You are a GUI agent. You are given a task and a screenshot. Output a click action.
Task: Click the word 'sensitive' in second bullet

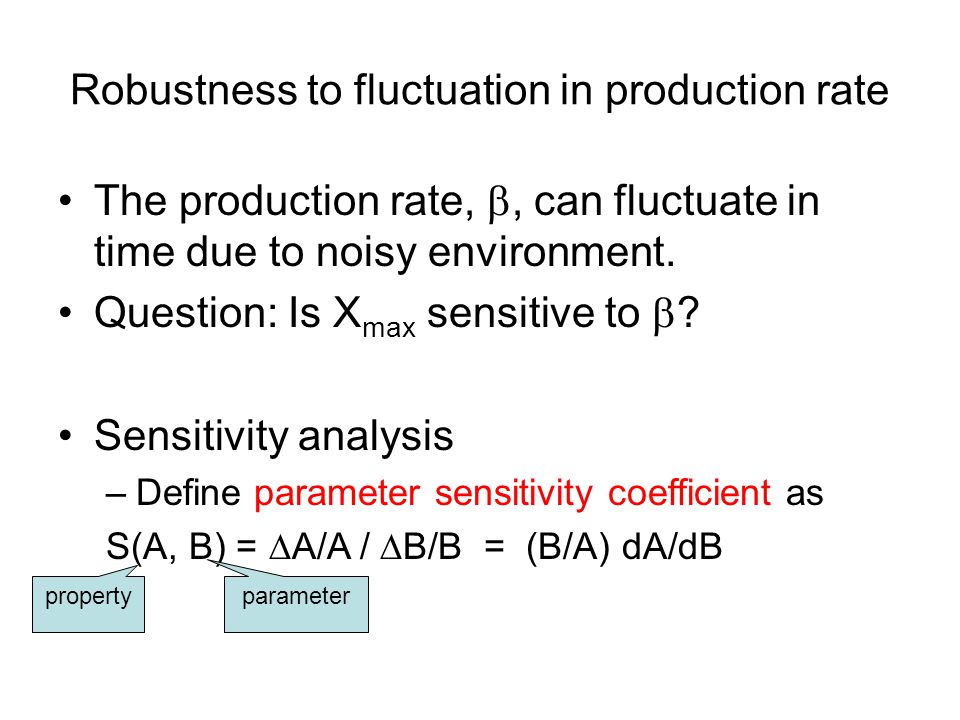(x=511, y=313)
